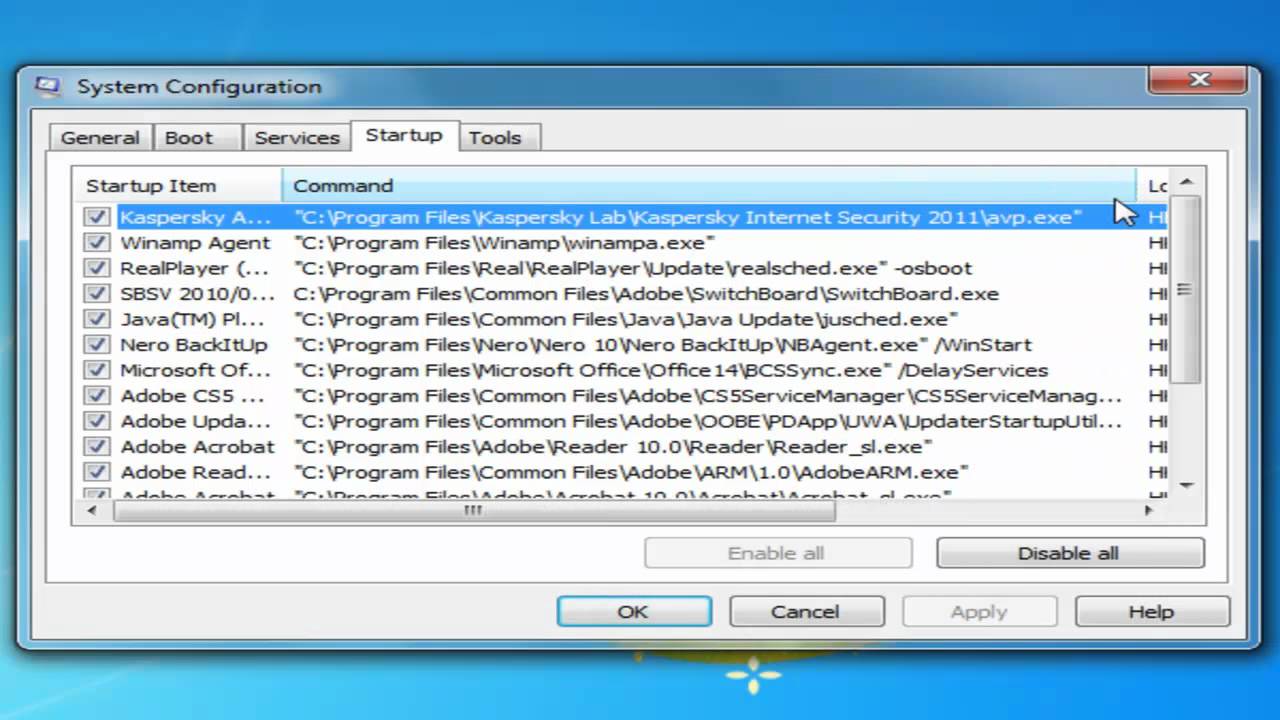Click the horizontal scrollbar right arrow
Viewport: 1280px width, 720px height.
tap(1148, 510)
